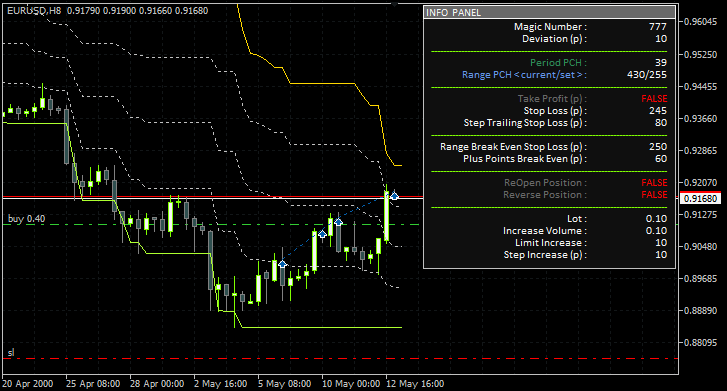
Task: Click the 'Magic Number :' label
Action: point(550,27)
